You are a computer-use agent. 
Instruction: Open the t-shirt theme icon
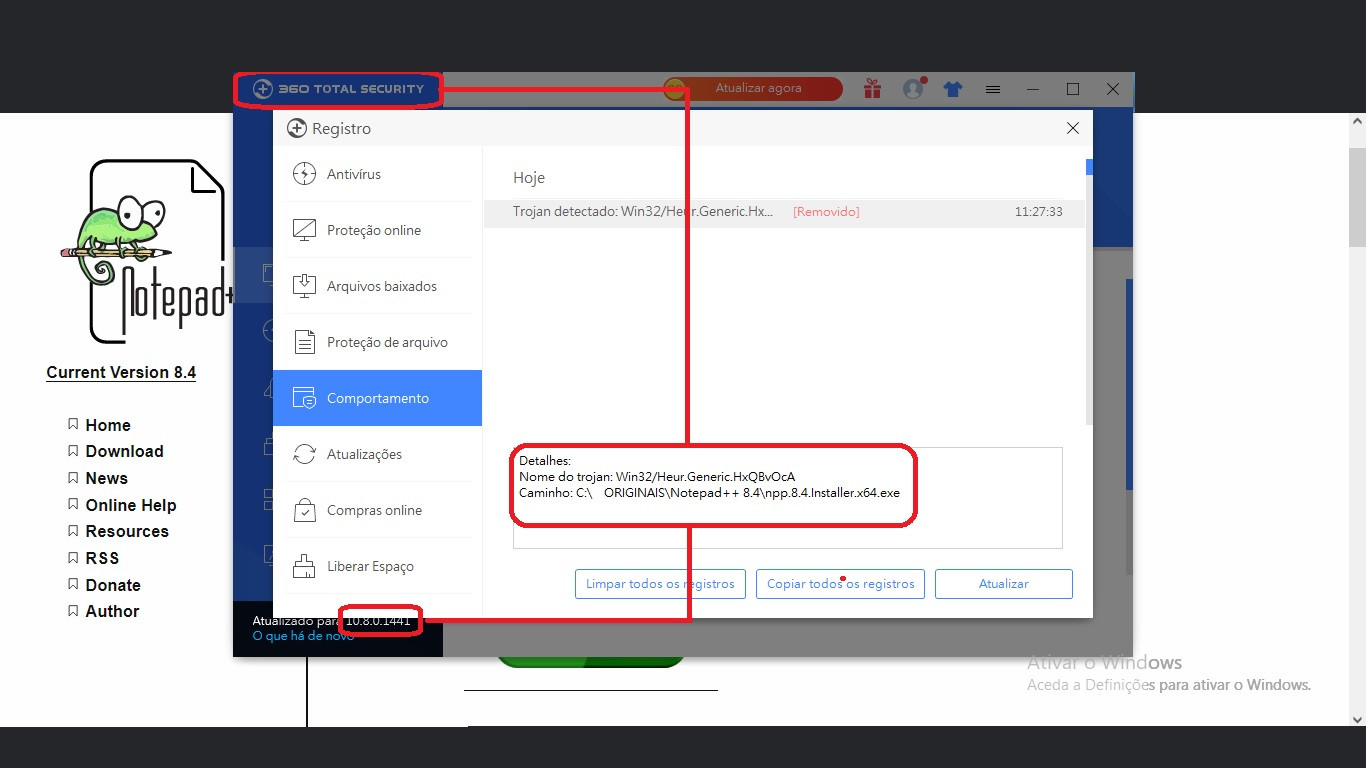(953, 89)
